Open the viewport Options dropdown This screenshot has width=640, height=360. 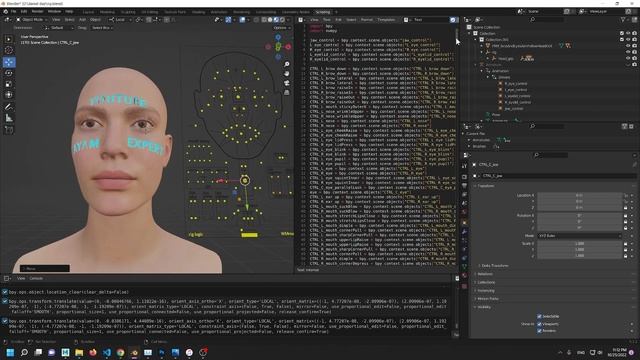click(x=282, y=28)
